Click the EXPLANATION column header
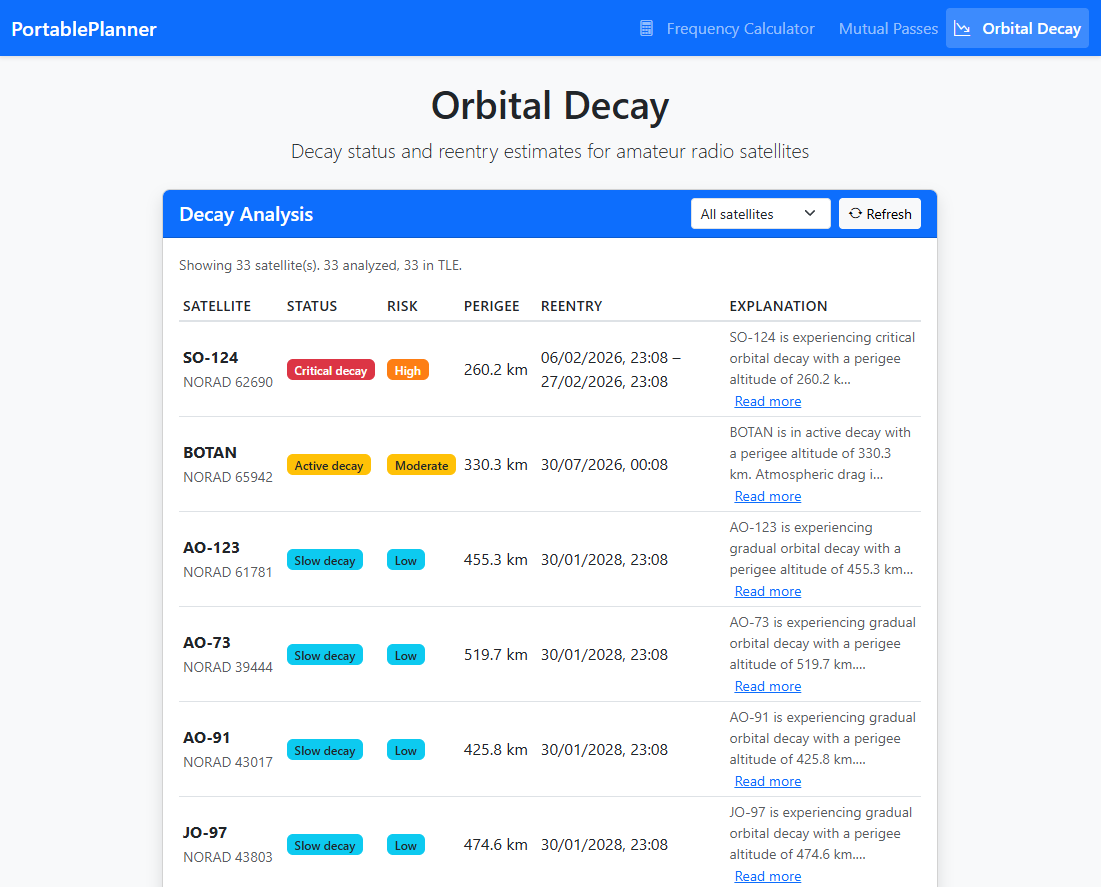Viewport: 1101px width, 887px height. tap(778, 305)
